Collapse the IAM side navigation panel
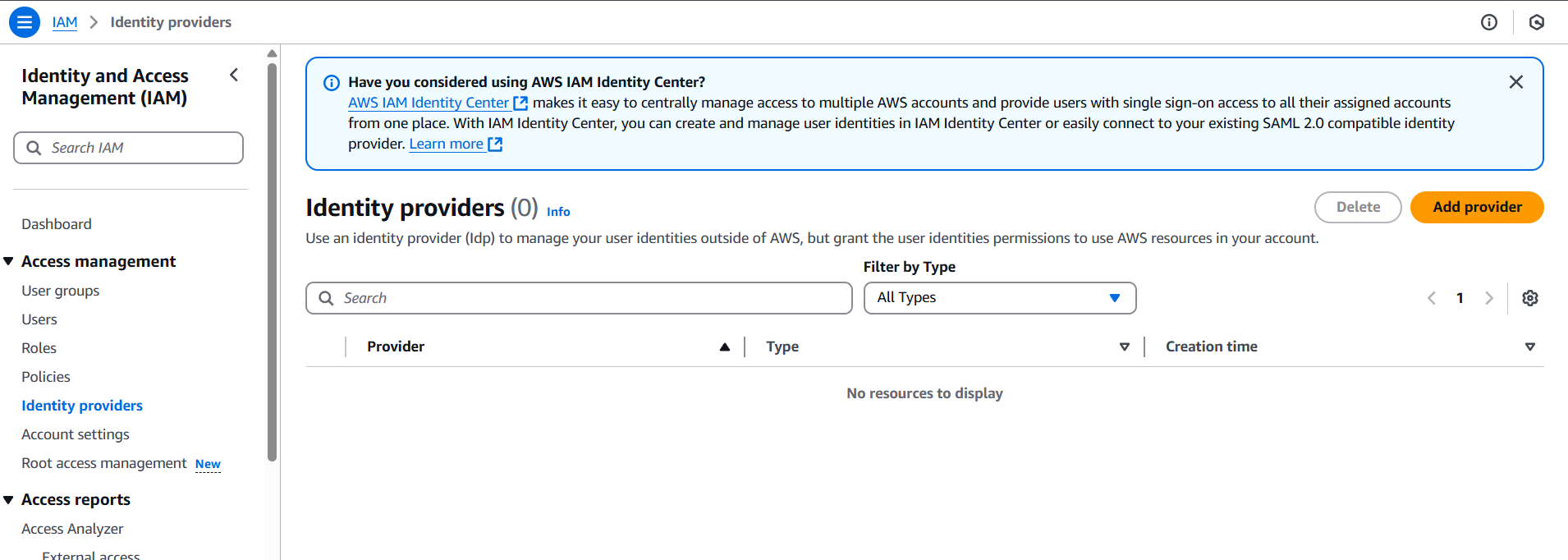 (x=234, y=75)
